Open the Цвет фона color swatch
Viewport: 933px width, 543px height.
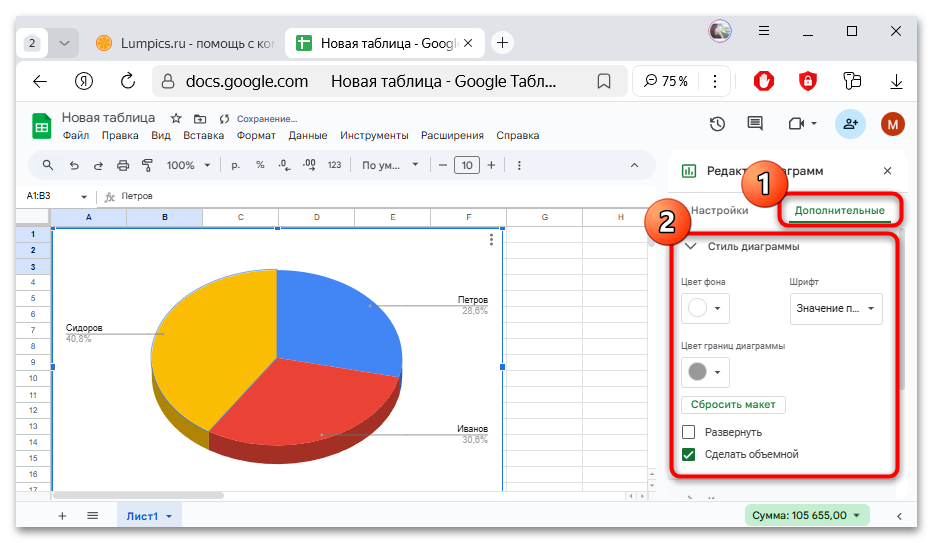tap(705, 308)
